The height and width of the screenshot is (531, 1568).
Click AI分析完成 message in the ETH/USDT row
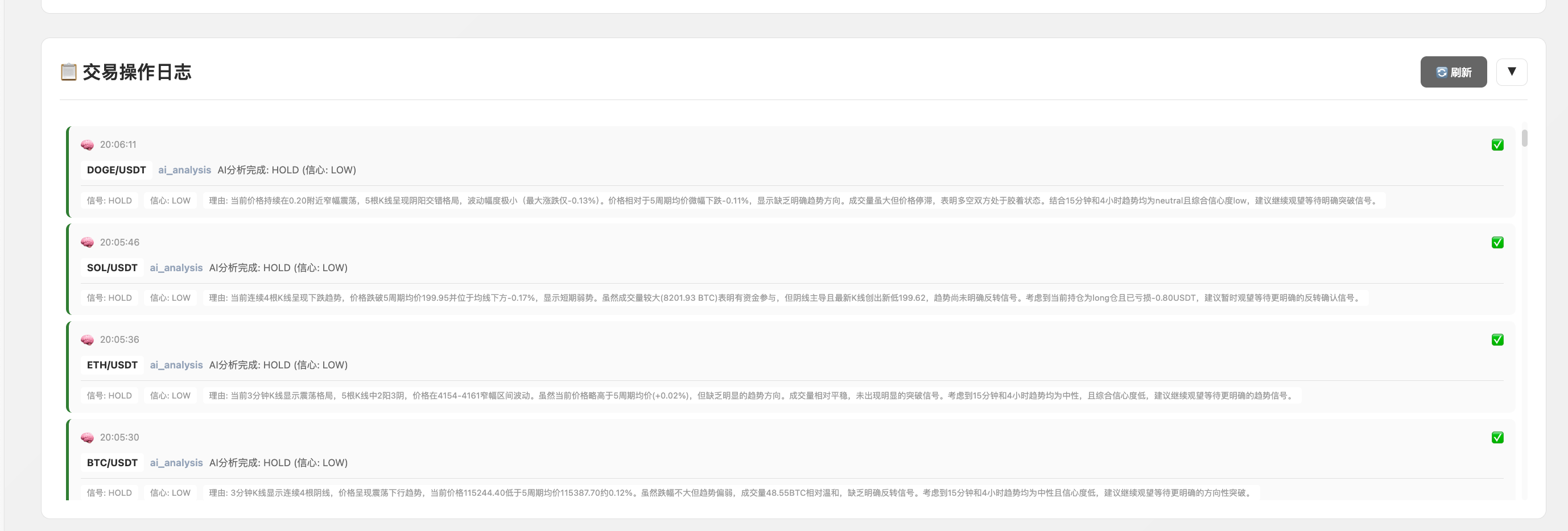[x=278, y=365]
